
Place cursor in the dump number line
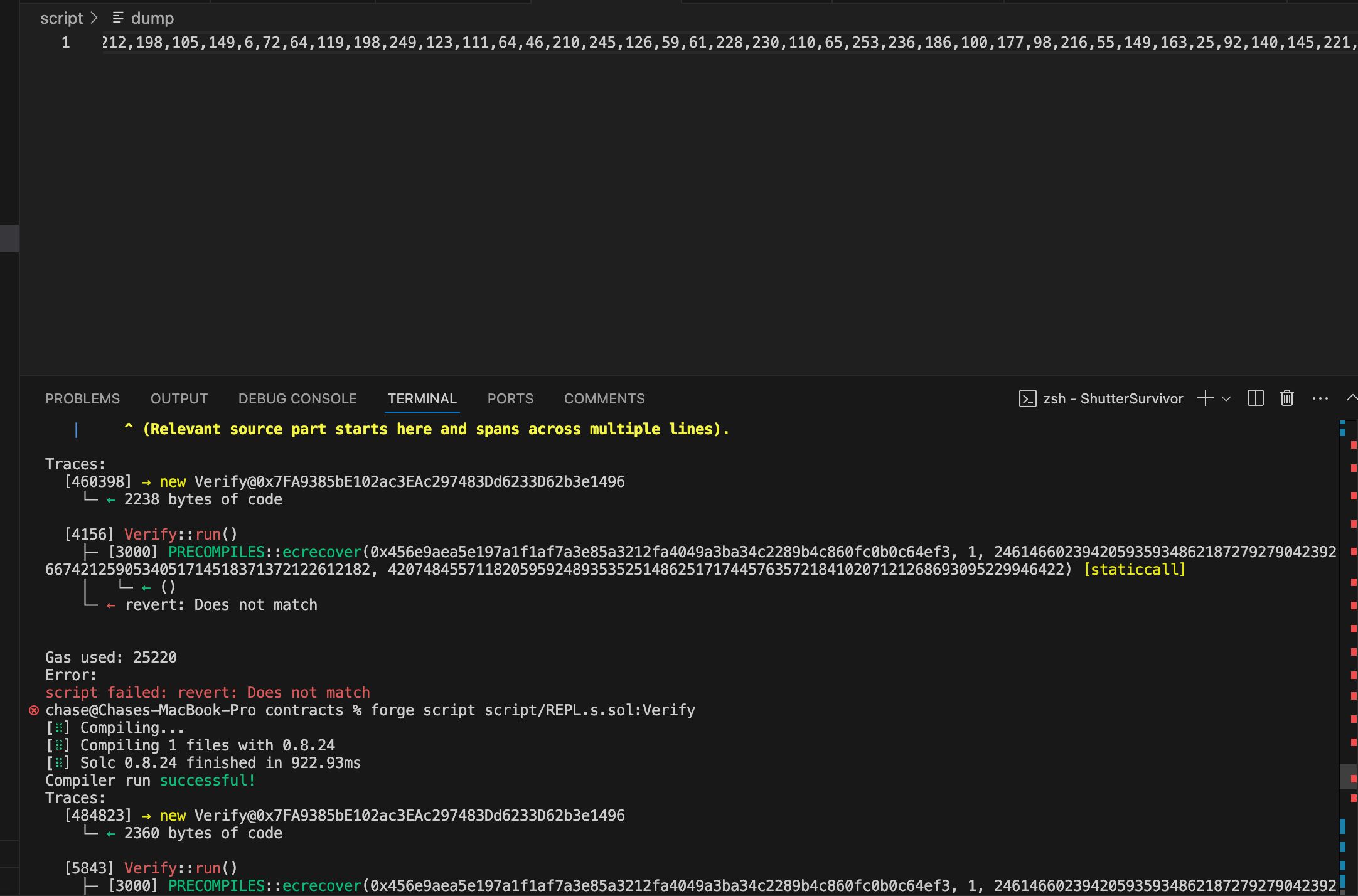click(729, 43)
